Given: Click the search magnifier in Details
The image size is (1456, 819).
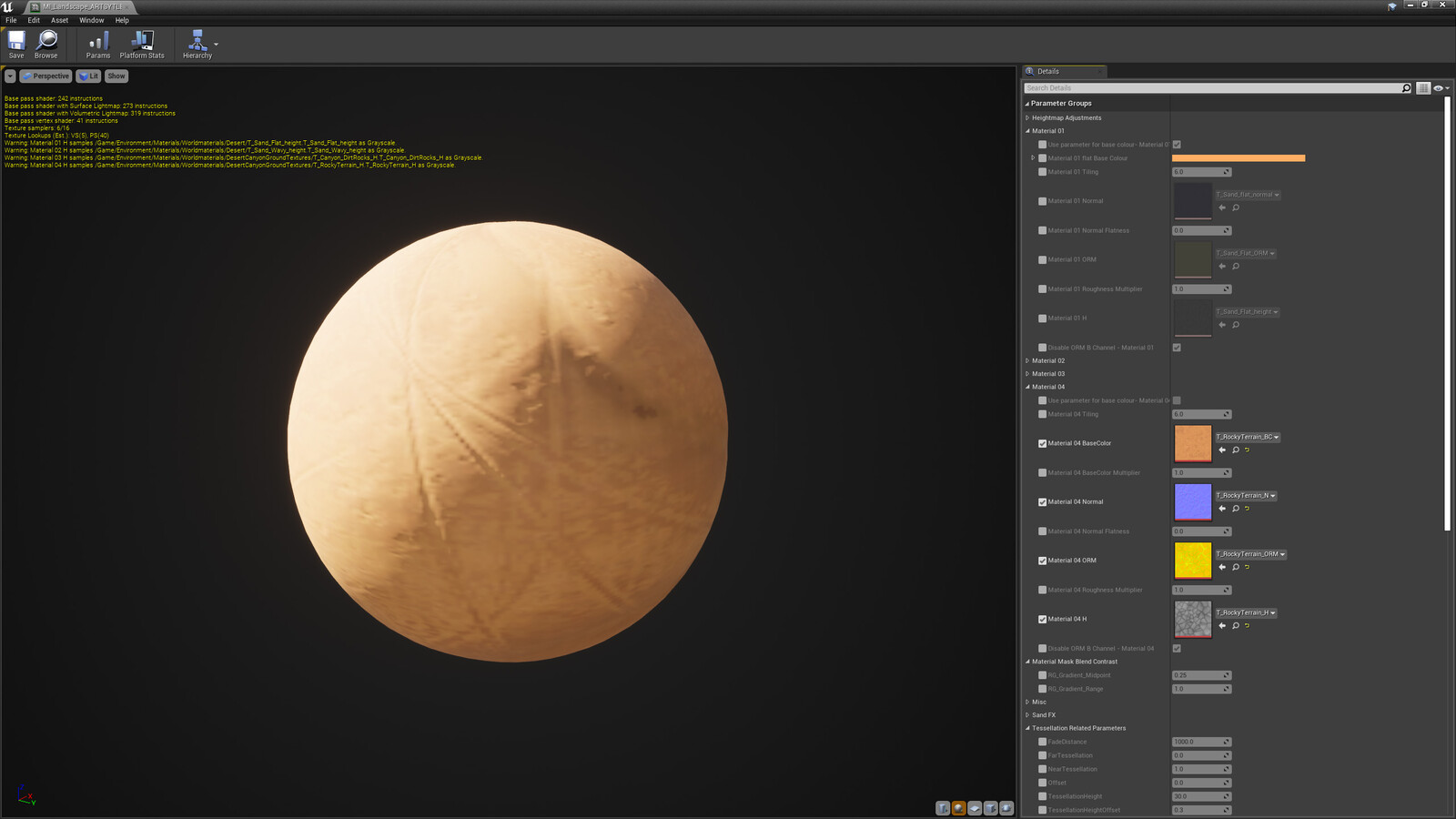Looking at the screenshot, I should pos(1406,88).
